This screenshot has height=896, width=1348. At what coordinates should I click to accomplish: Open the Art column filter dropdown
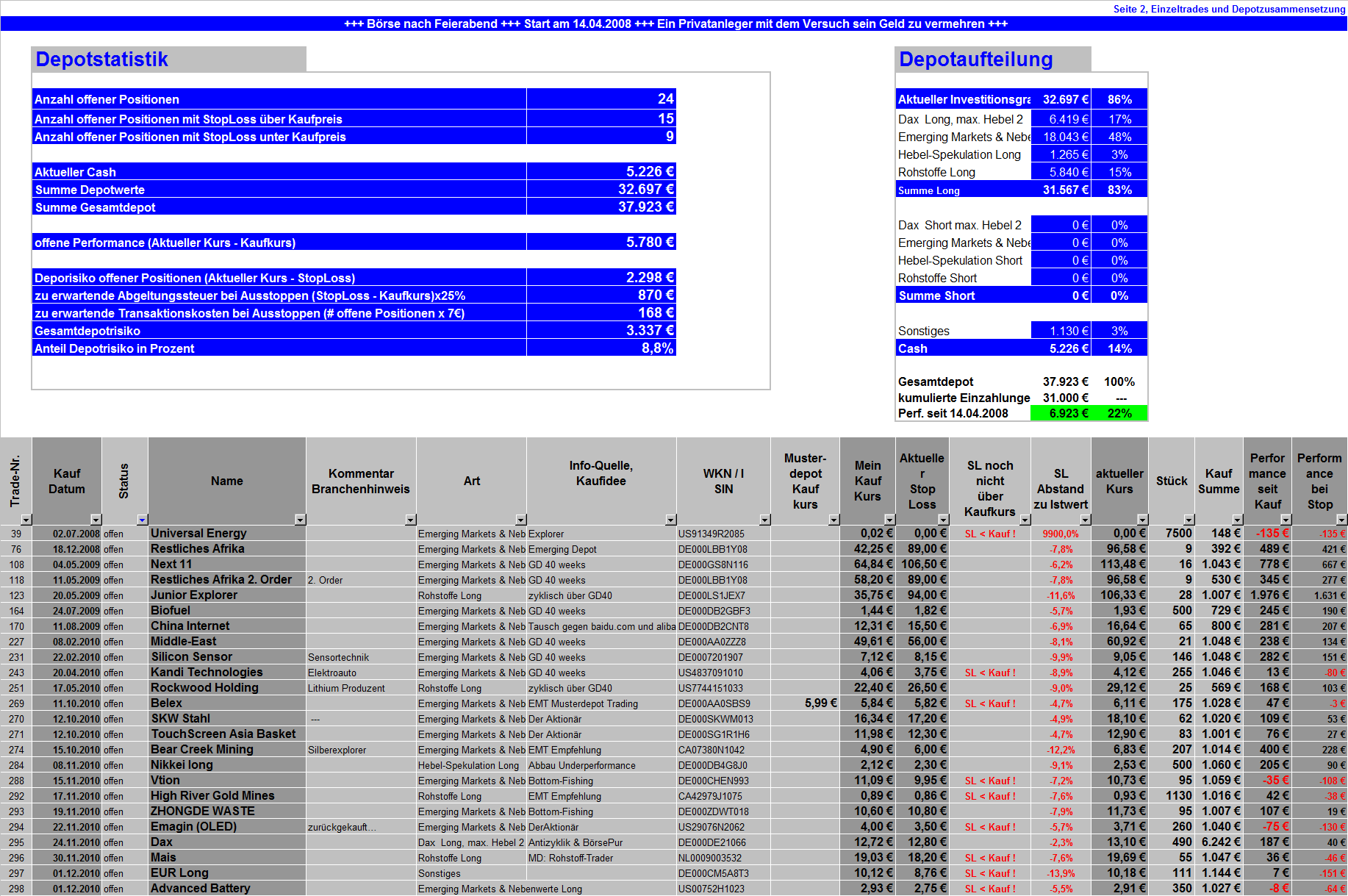[520, 520]
